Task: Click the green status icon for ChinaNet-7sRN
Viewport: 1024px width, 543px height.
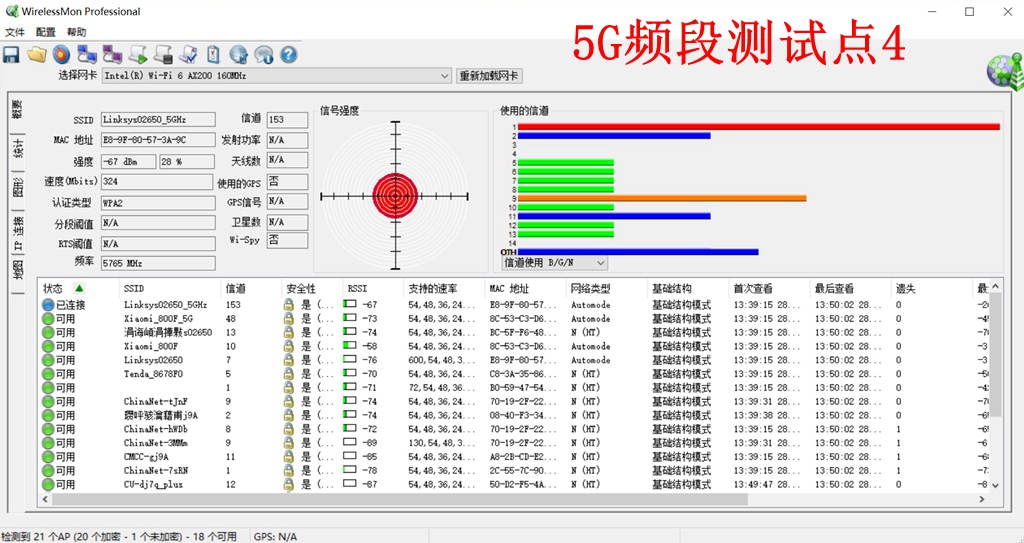Action: pos(48,470)
